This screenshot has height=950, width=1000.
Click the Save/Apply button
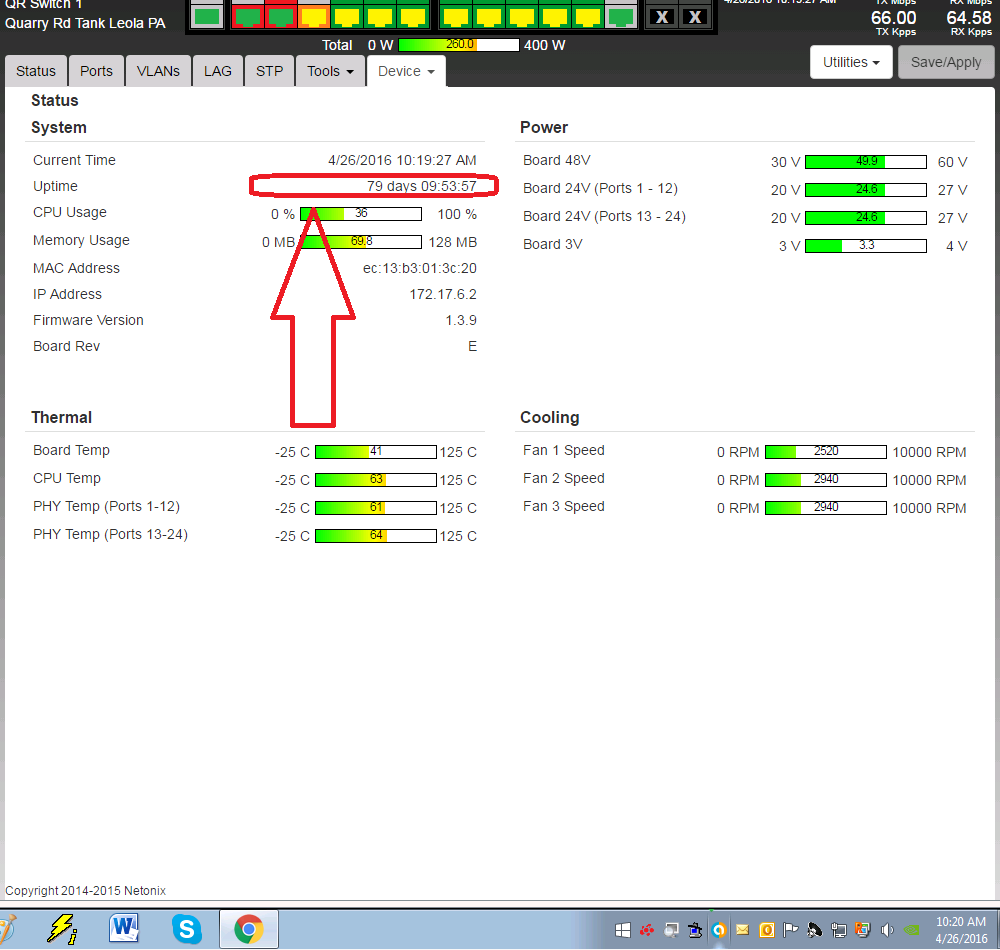coord(946,62)
